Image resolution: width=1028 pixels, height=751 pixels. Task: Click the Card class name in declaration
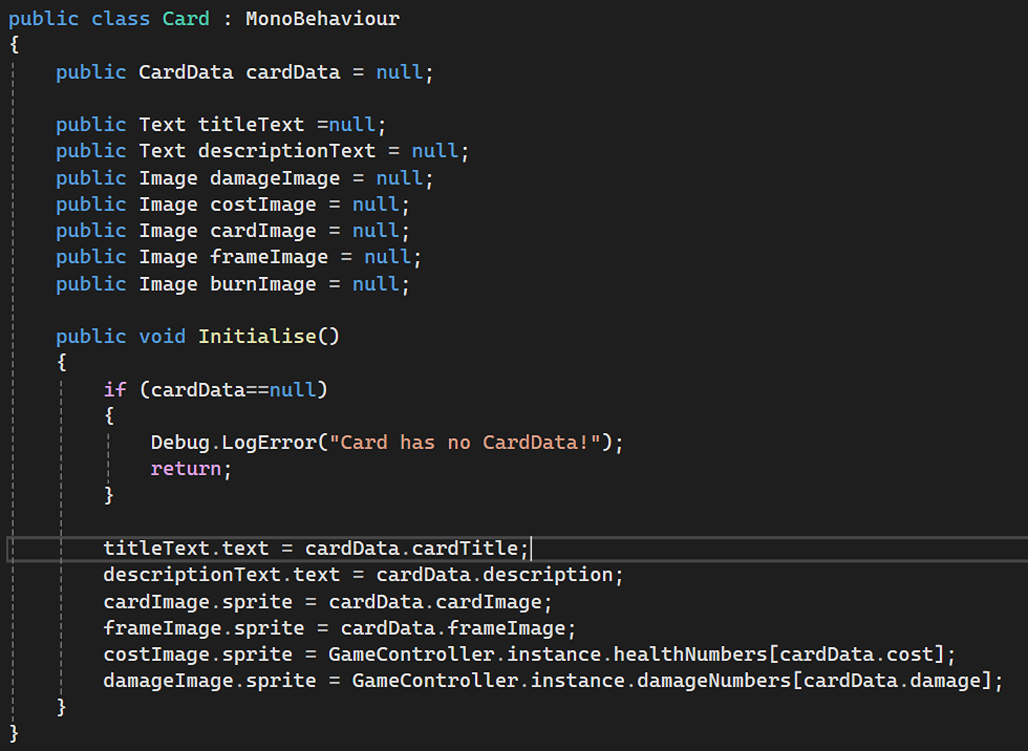click(186, 19)
